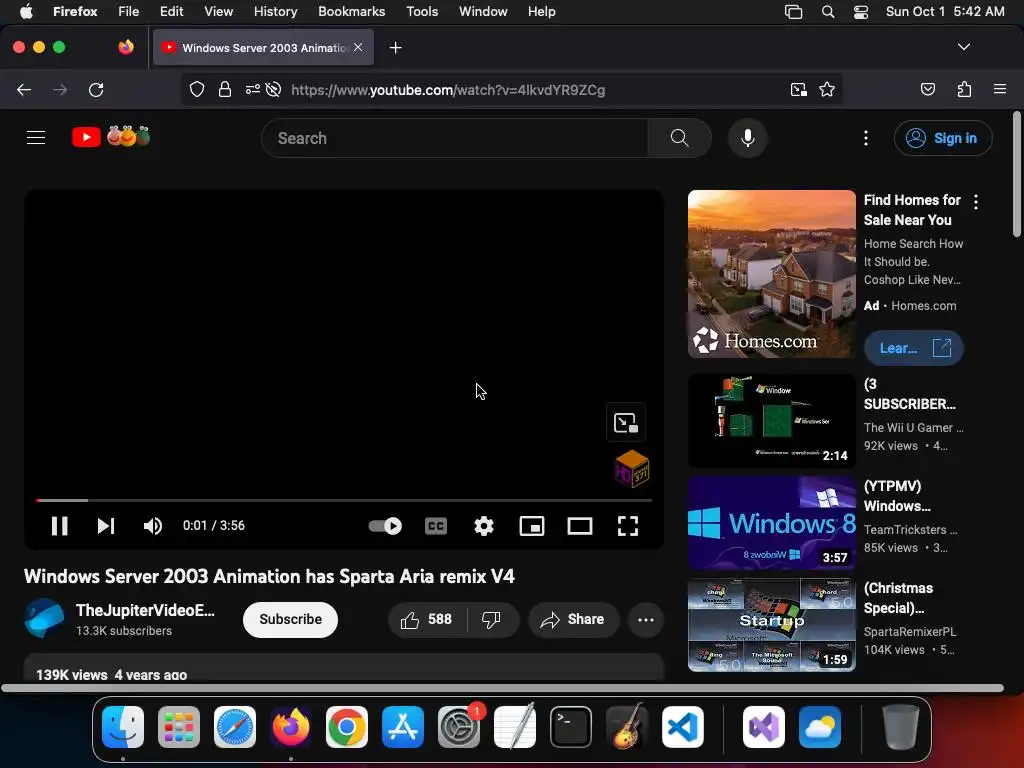The image size is (1024, 768).
Task: Go to YouTube home via logo
Action: (111, 137)
